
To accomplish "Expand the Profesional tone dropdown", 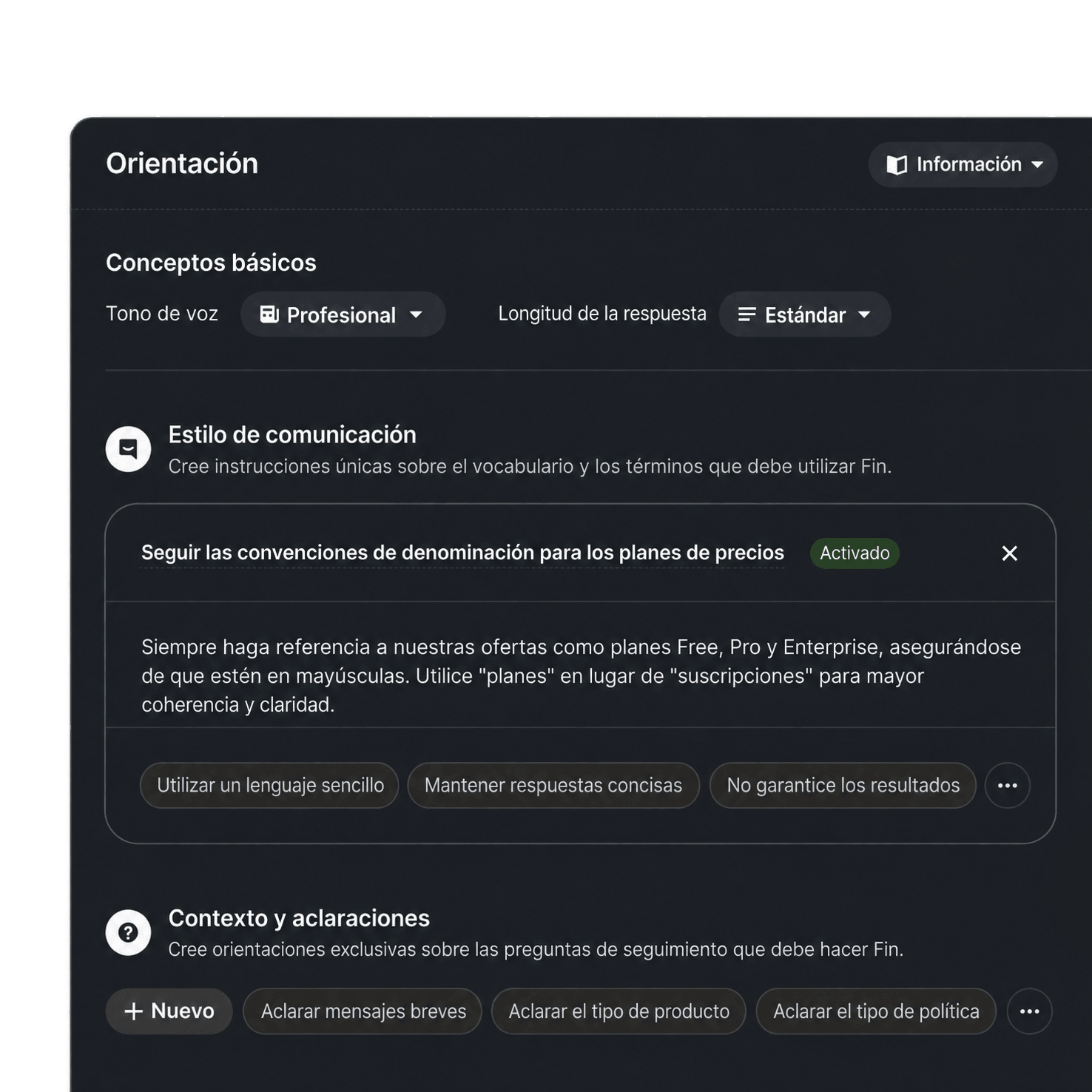I will pyautogui.click(x=343, y=314).
